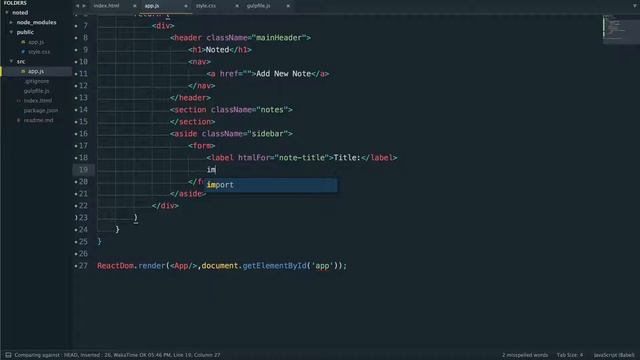
Task: Switch to app.js tab
Action: pyautogui.click(x=152, y=6)
